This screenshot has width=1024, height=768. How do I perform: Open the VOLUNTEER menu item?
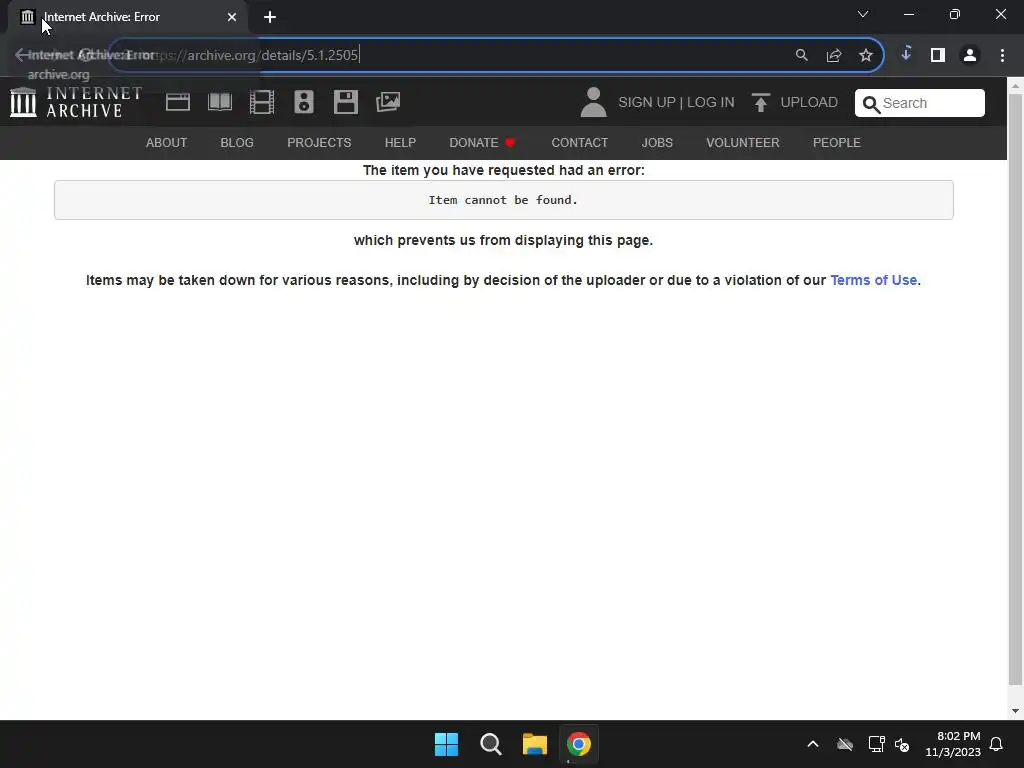743,142
